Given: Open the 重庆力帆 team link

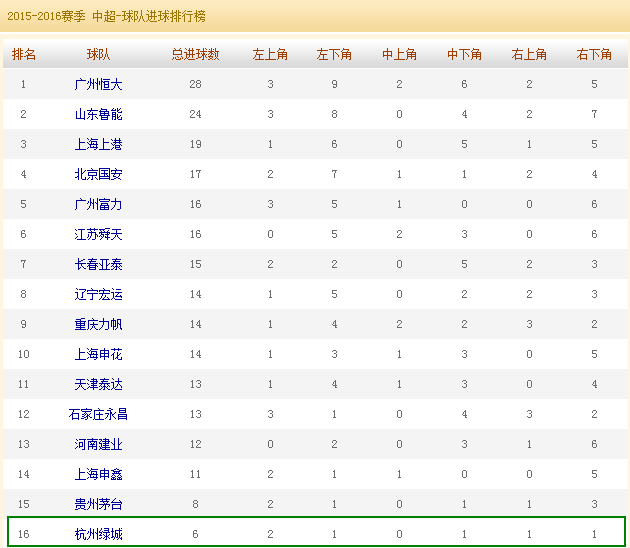Looking at the screenshot, I should (x=98, y=324).
